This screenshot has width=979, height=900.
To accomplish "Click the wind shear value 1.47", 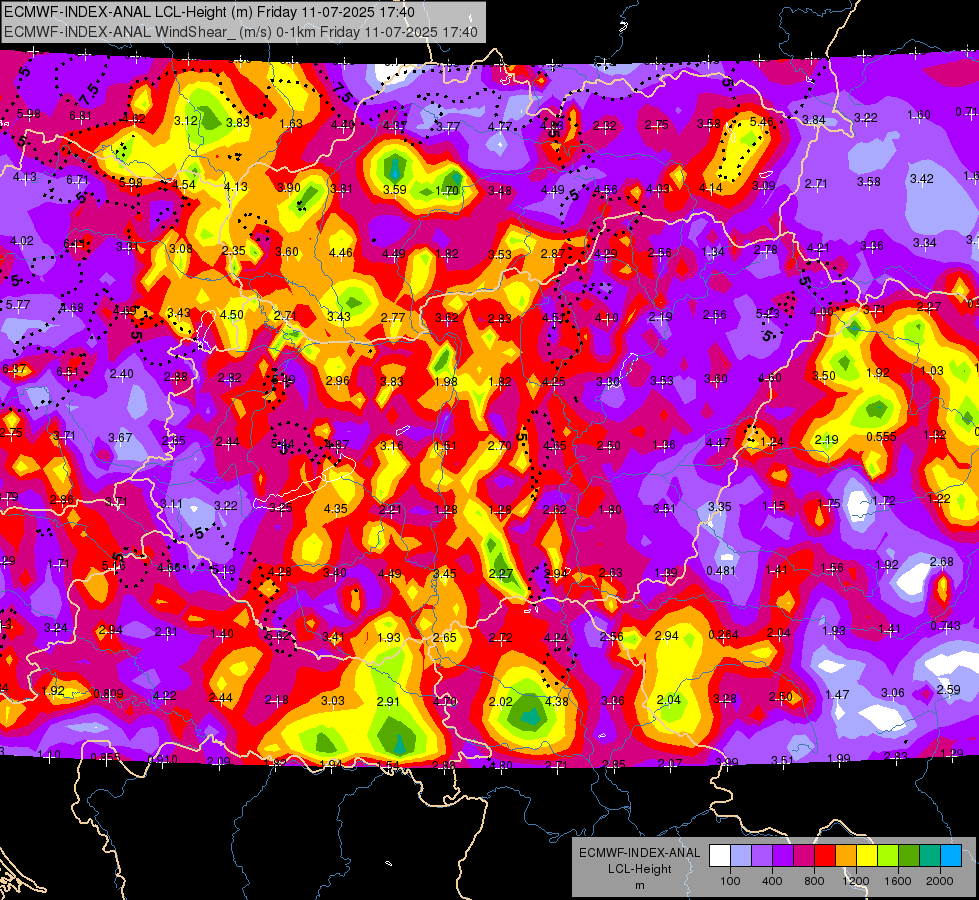I will coord(837,695).
